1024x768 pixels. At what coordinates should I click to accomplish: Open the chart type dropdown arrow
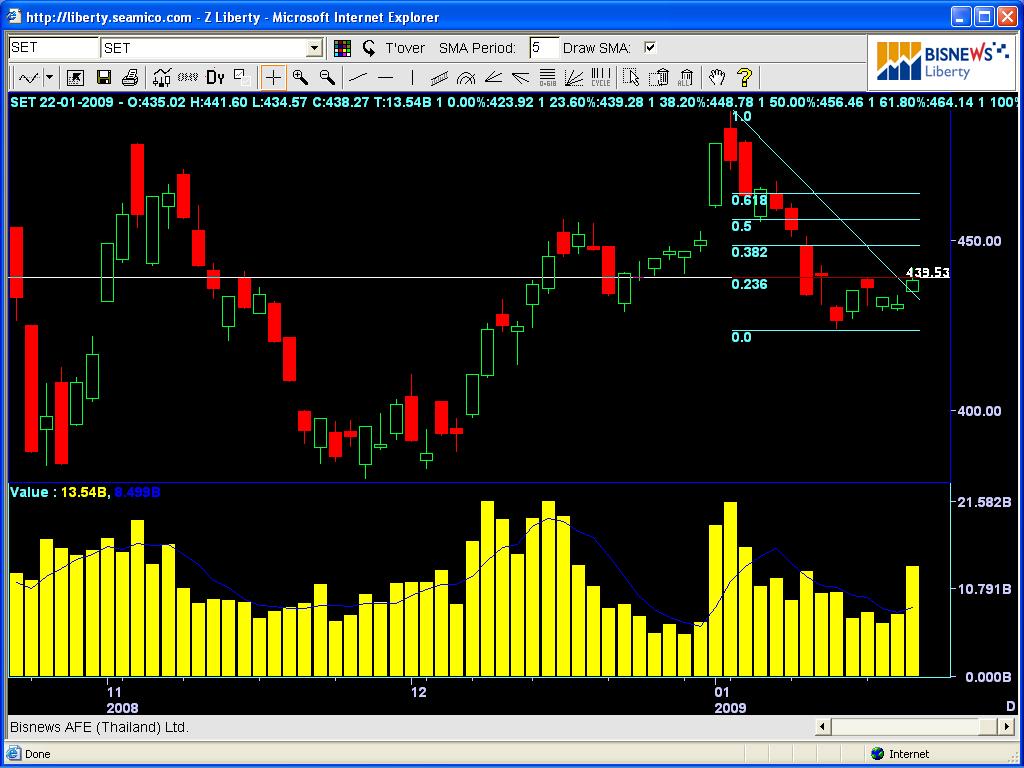[x=50, y=78]
